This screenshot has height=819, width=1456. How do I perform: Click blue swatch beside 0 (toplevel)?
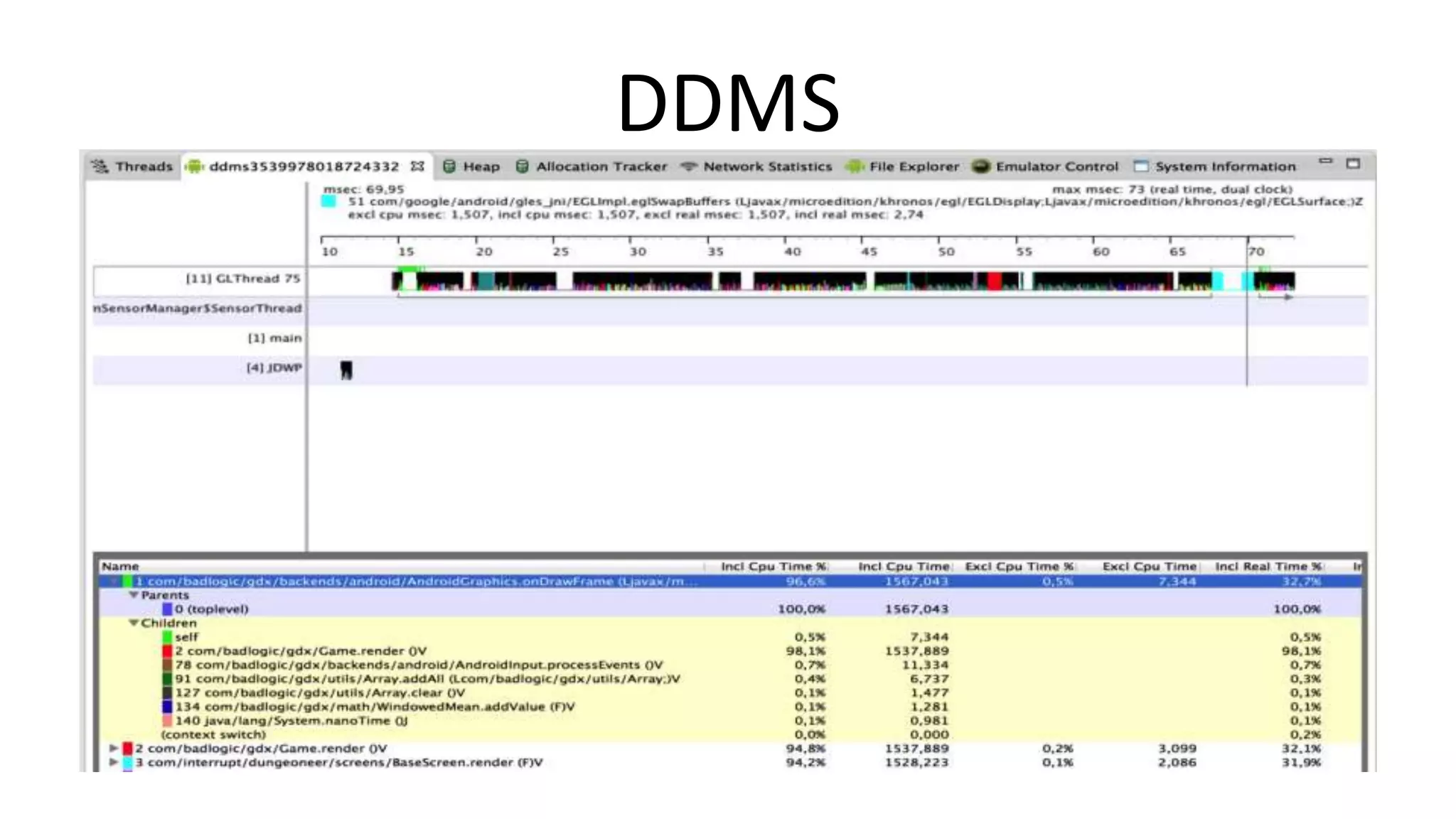click(167, 609)
